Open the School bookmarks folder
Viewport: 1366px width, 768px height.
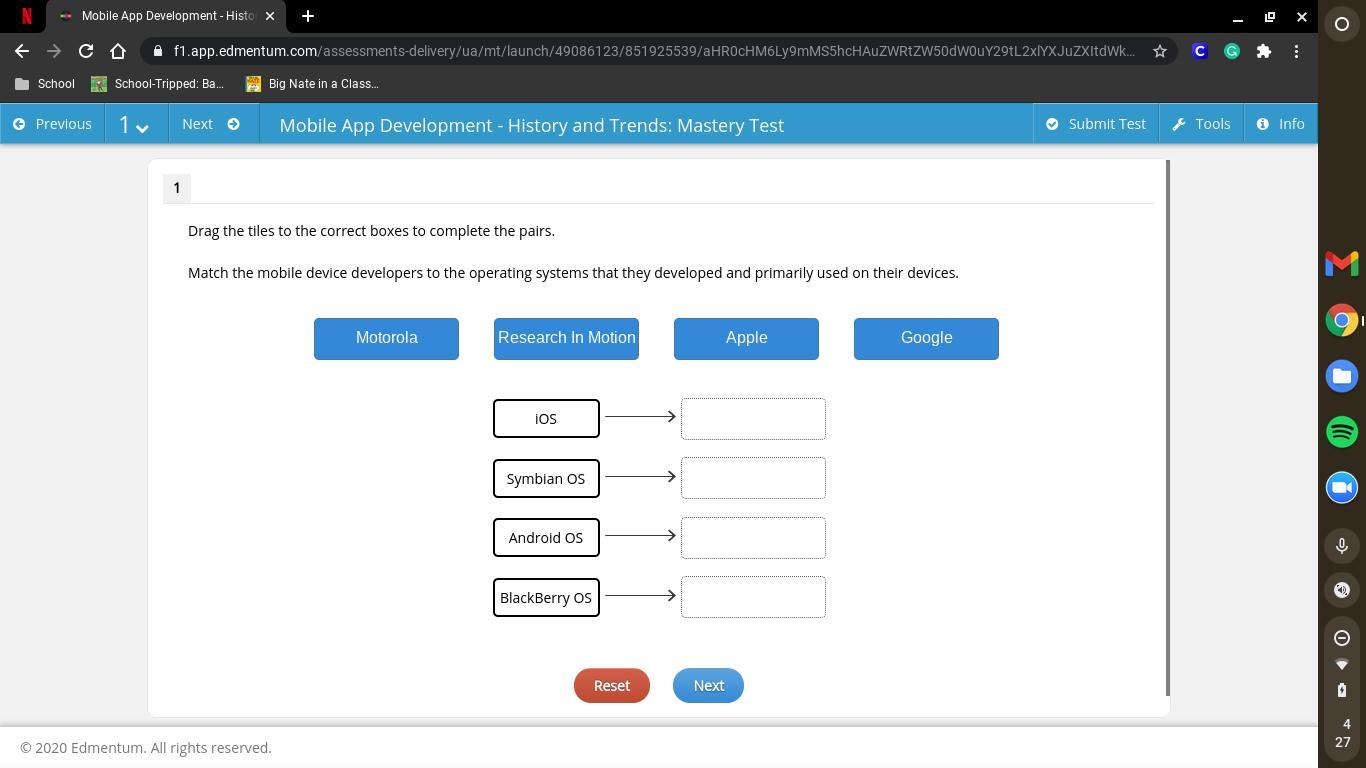(45, 84)
